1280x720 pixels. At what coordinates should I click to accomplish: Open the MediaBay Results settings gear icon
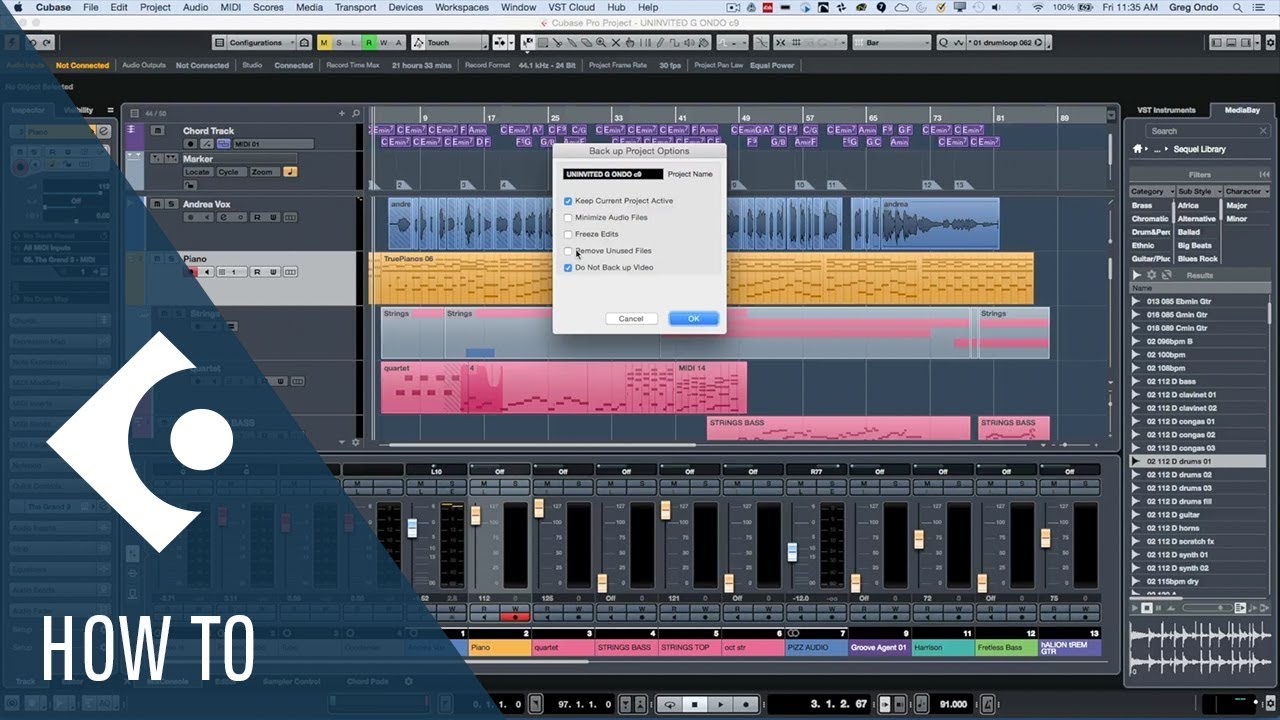click(x=1151, y=275)
